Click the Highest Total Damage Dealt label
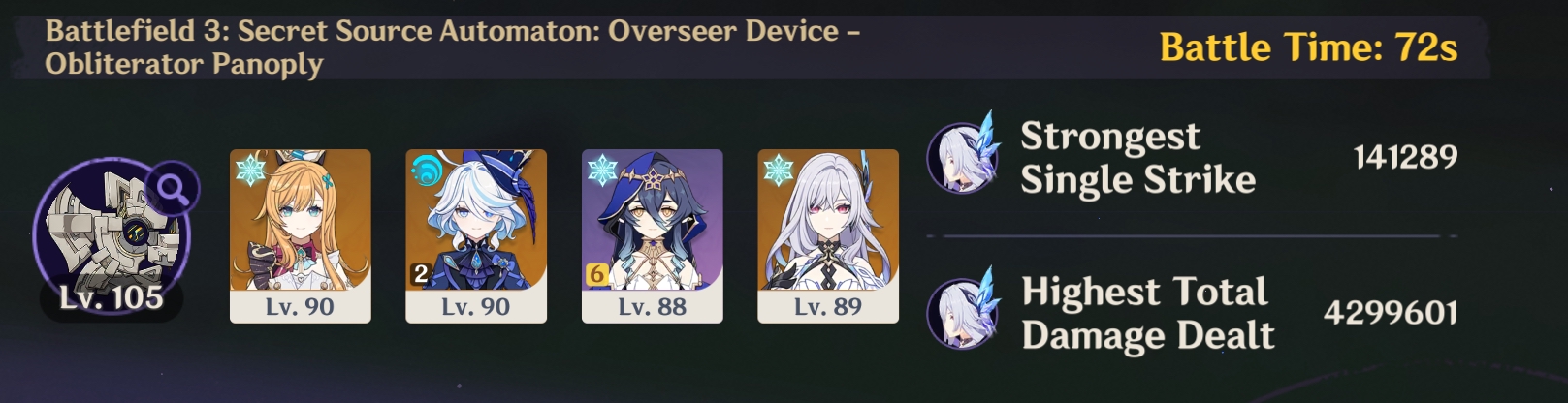 1148,313
